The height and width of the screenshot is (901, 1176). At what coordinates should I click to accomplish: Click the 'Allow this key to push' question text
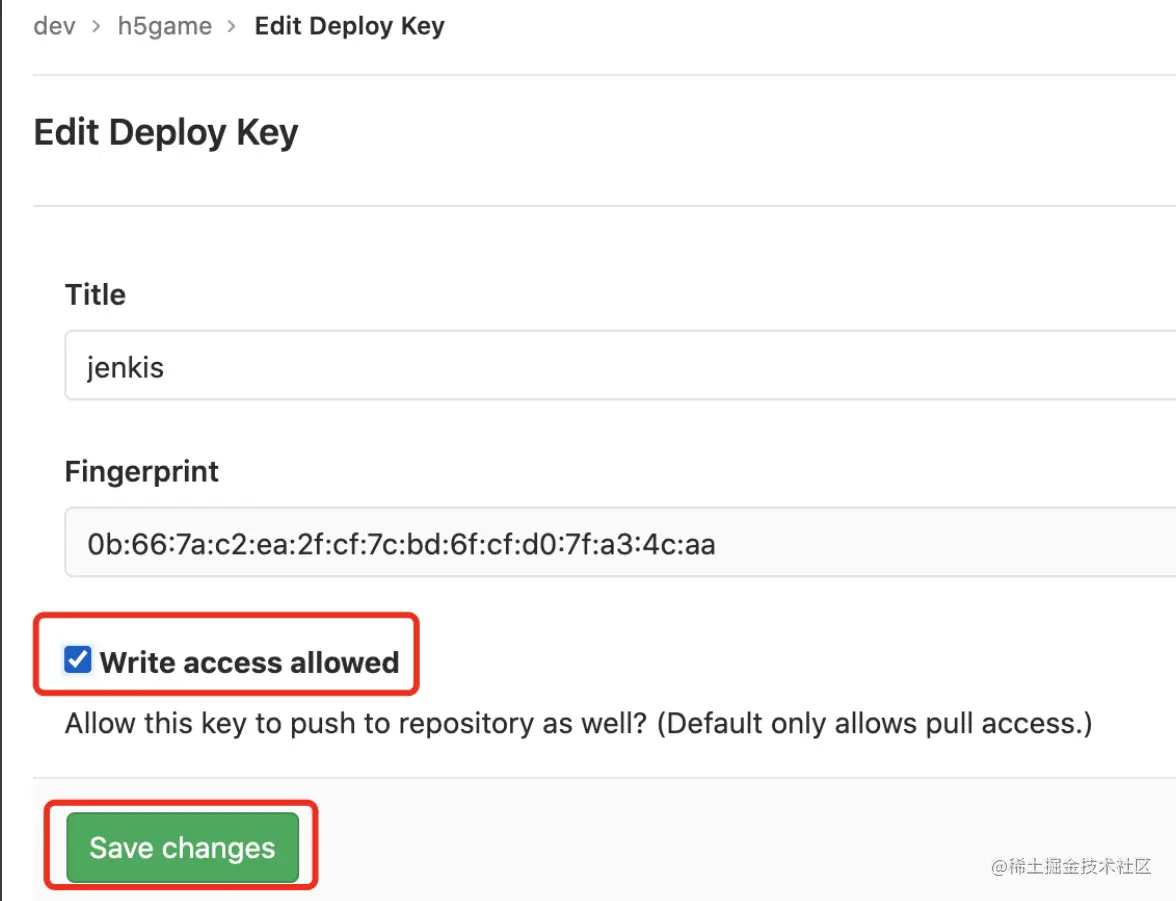357,723
